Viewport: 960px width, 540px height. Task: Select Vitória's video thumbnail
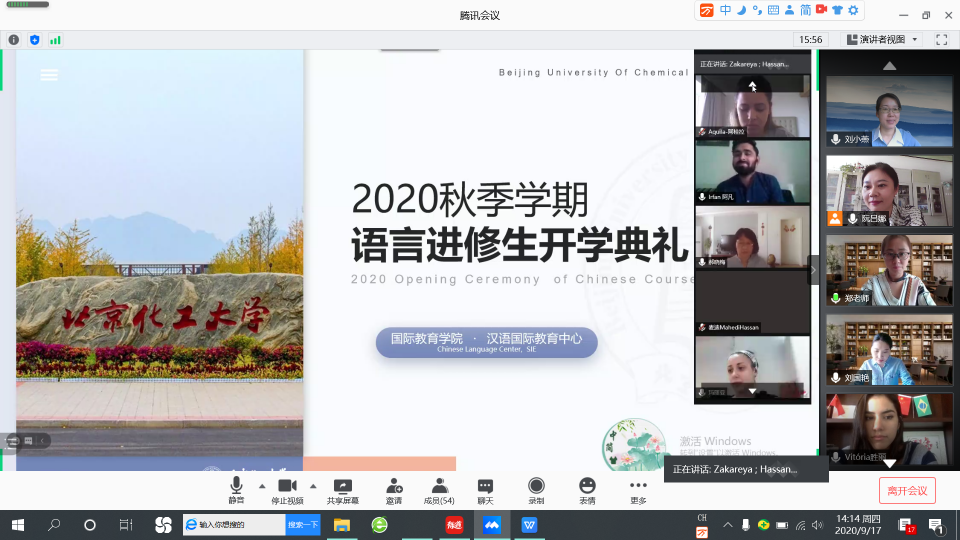tap(889, 429)
